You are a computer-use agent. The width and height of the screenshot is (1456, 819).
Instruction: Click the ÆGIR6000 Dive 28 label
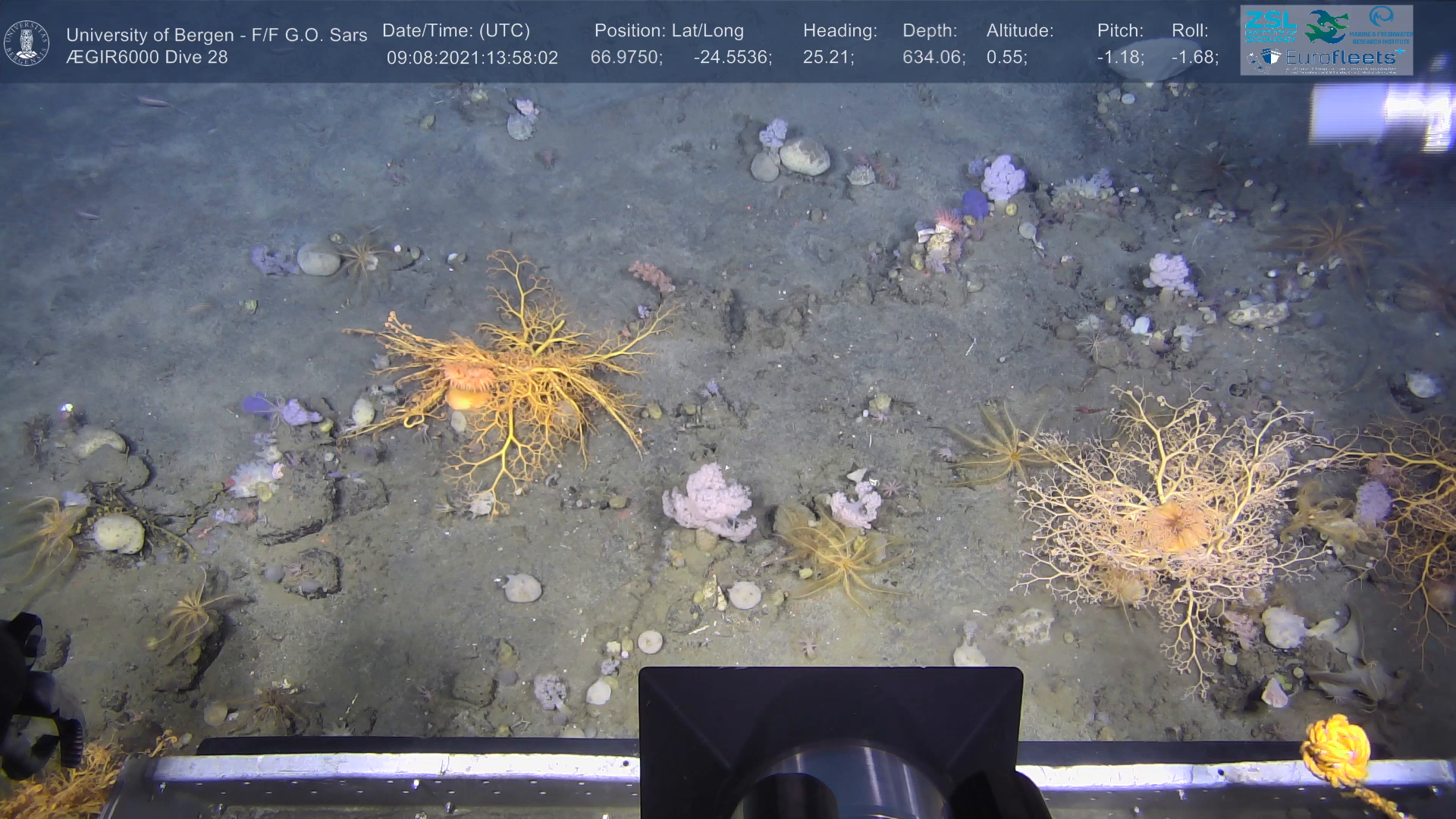(x=147, y=58)
